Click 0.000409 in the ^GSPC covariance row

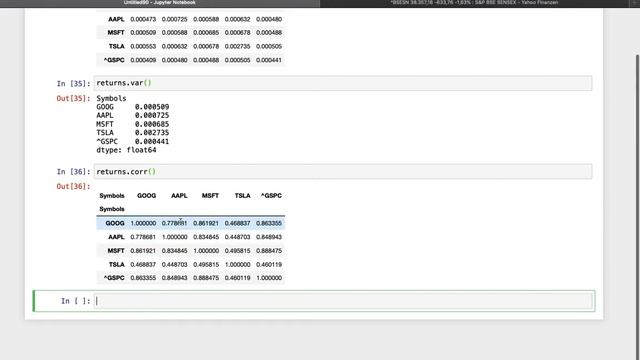click(143, 60)
